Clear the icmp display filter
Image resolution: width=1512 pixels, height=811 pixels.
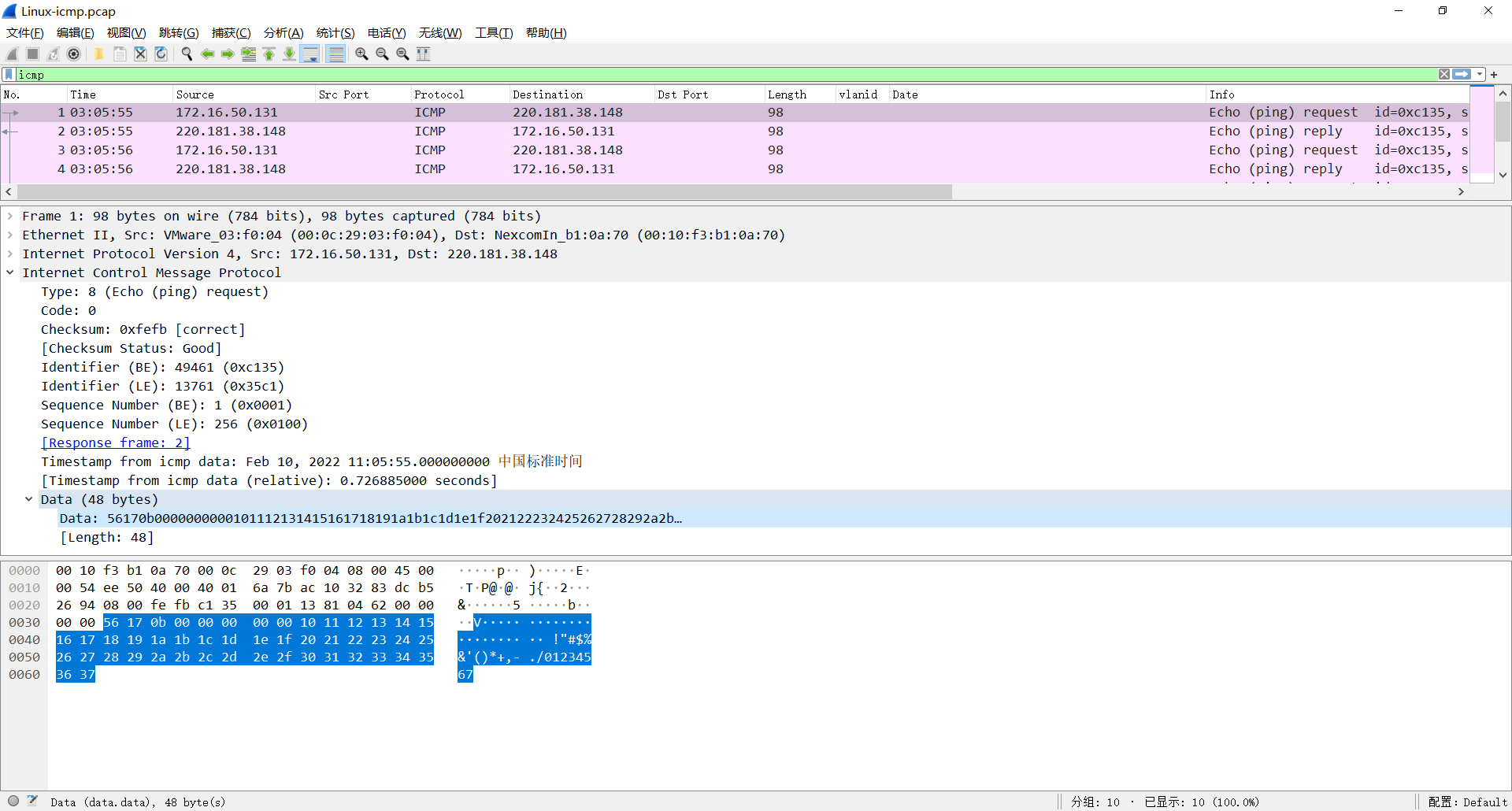(1444, 74)
